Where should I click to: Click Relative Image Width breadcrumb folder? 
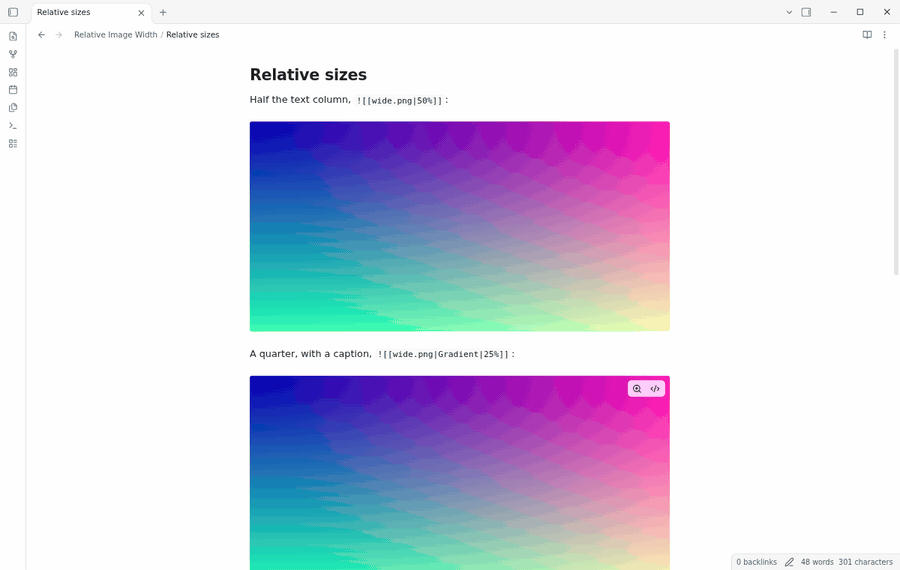click(x=115, y=35)
